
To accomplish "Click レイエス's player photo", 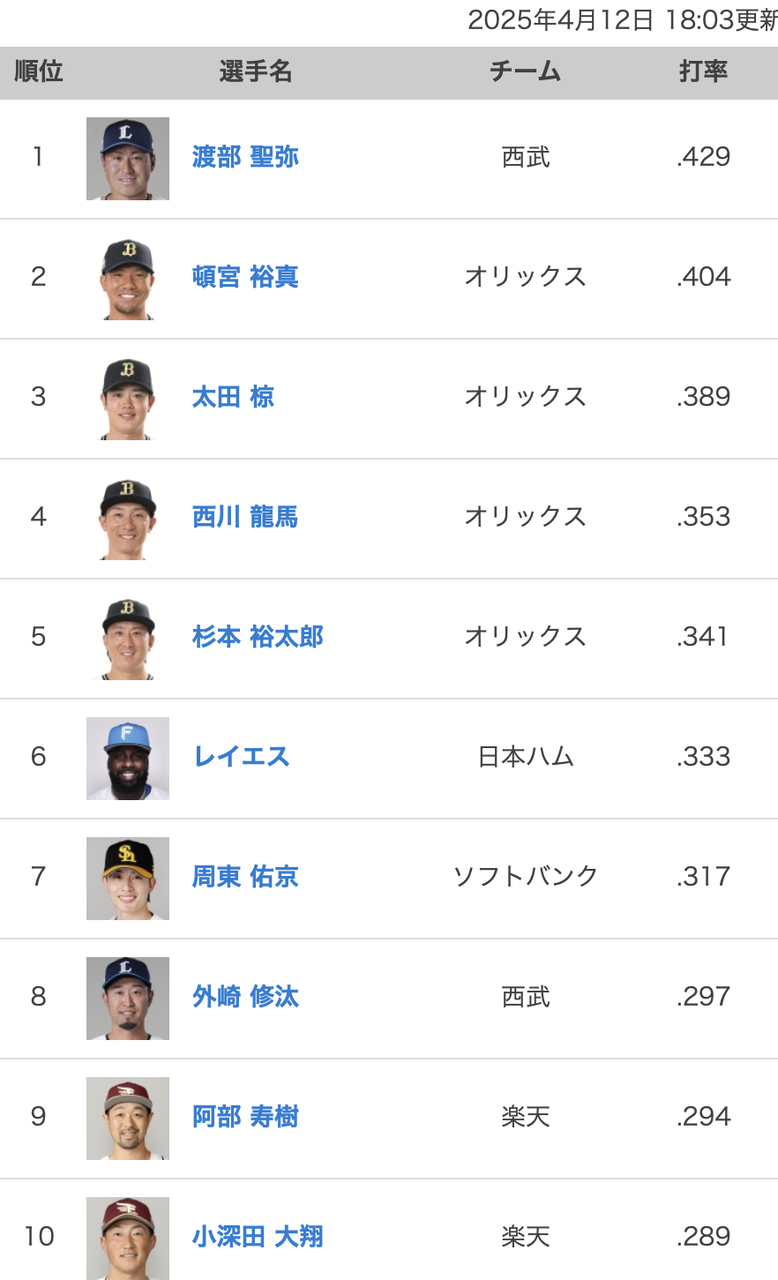I will 127,758.
